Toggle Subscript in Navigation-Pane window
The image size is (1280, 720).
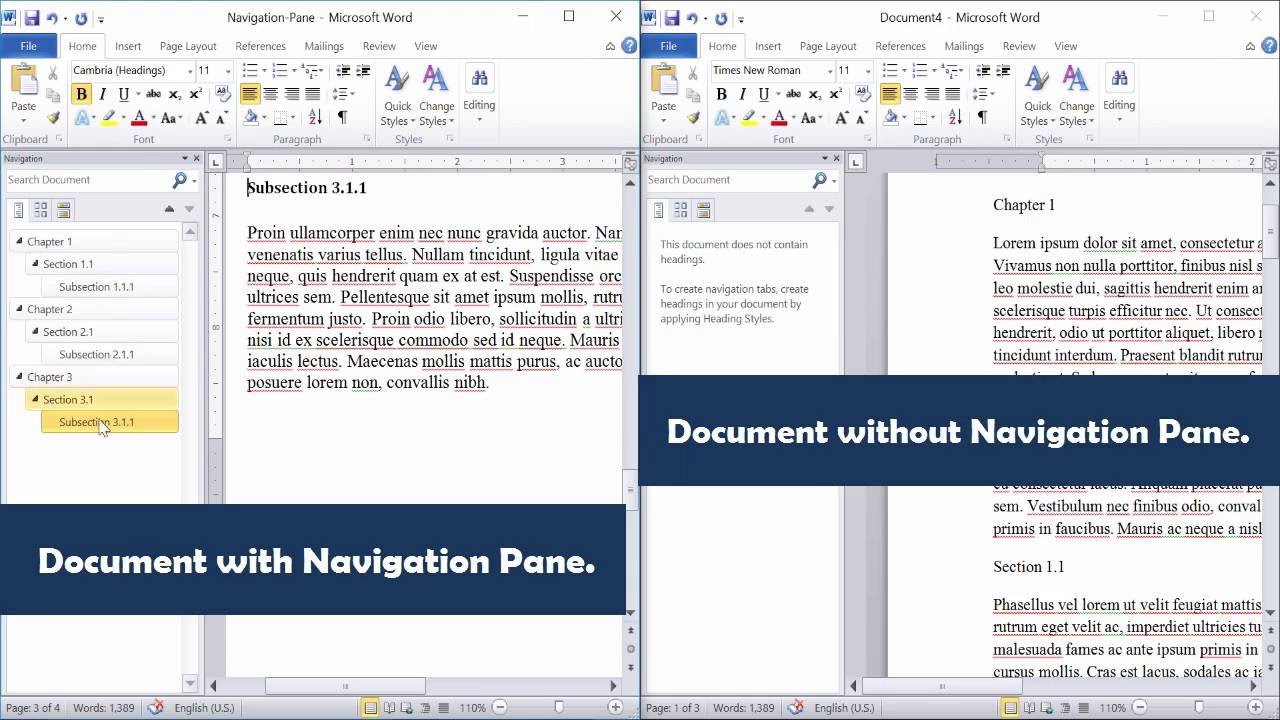point(175,94)
